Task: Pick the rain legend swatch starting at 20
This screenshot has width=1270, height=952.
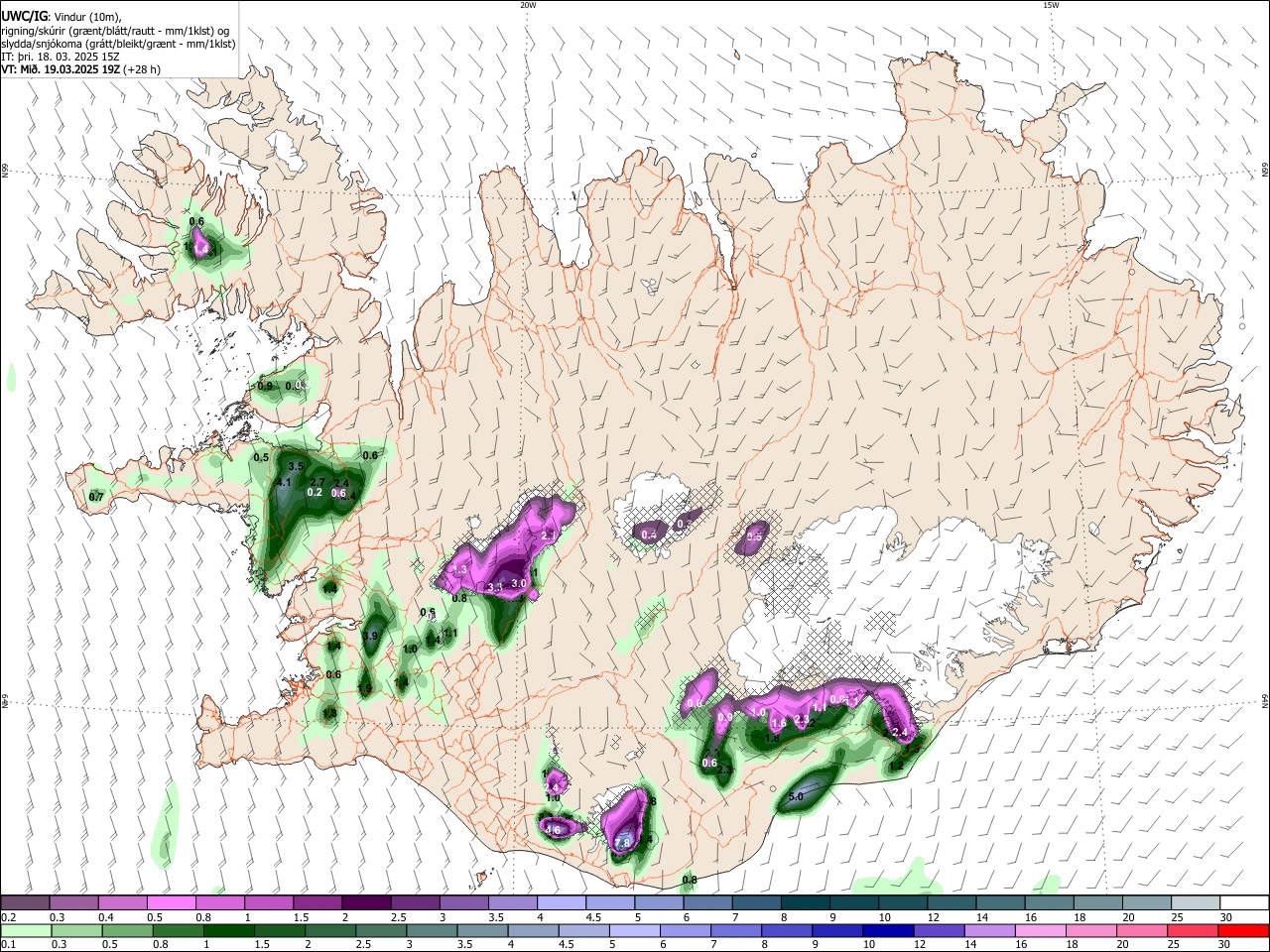Action: 1140,930
